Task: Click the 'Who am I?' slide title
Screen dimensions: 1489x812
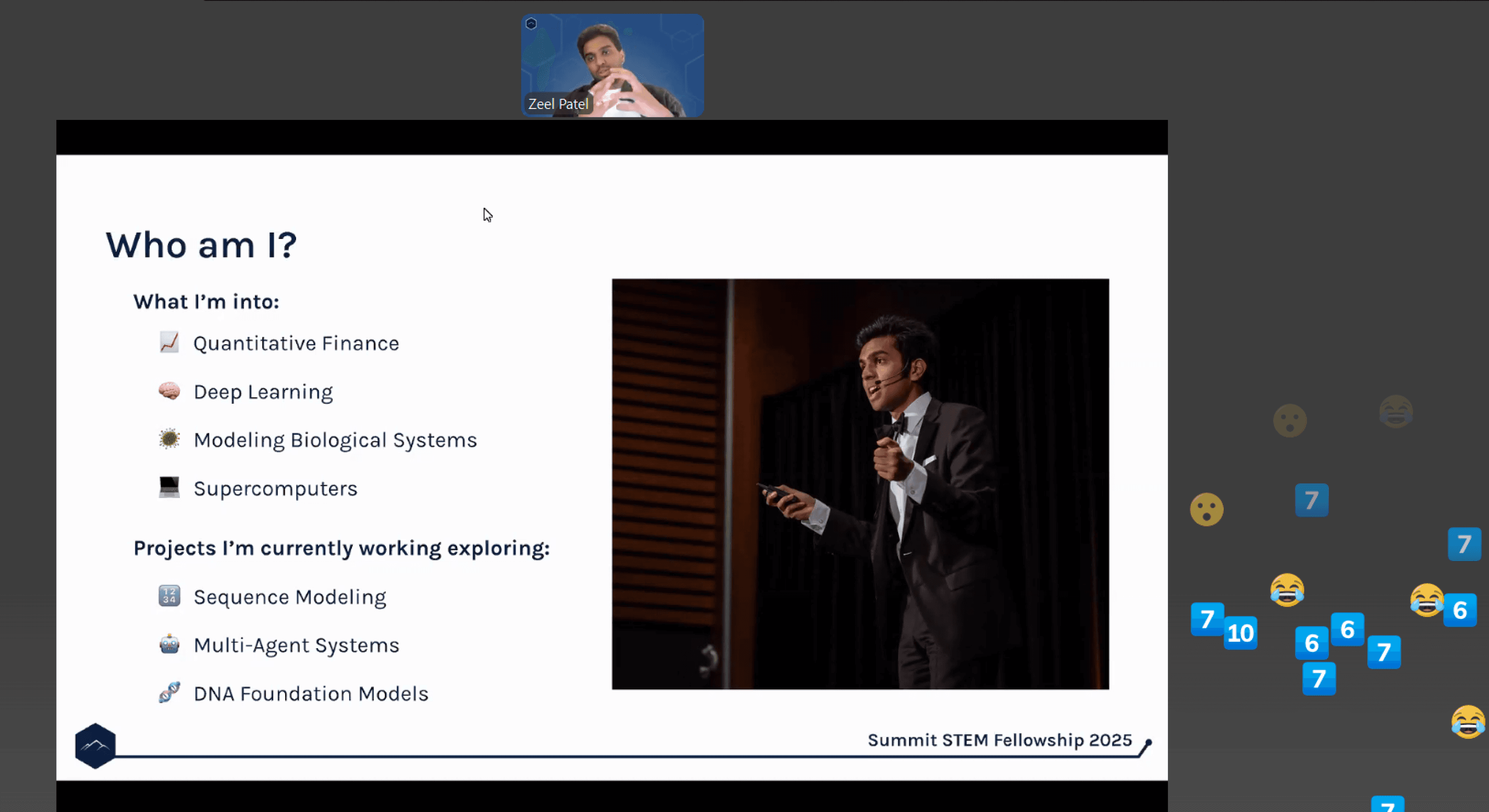Action: point(201,245)
